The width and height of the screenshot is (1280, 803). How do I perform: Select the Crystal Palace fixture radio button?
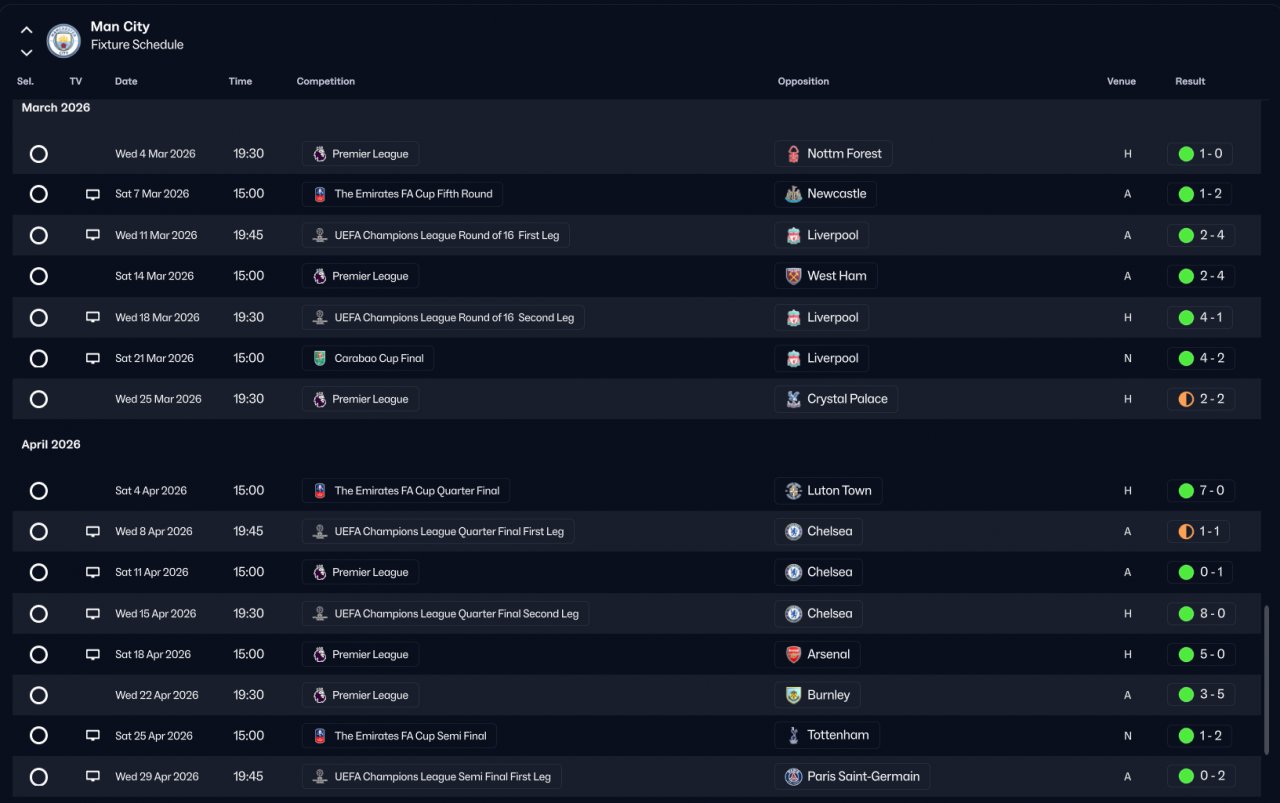click(39, 399)
